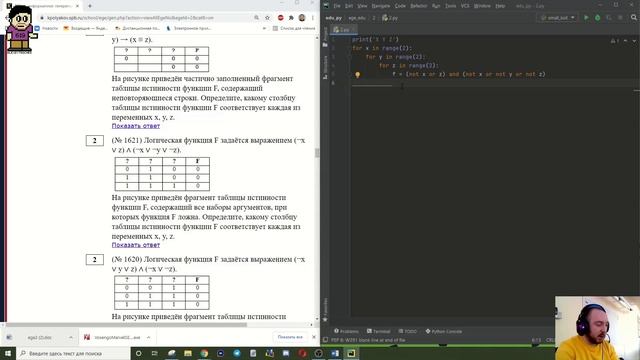Open Chrome extensions puzzle icon

(291, 18)
